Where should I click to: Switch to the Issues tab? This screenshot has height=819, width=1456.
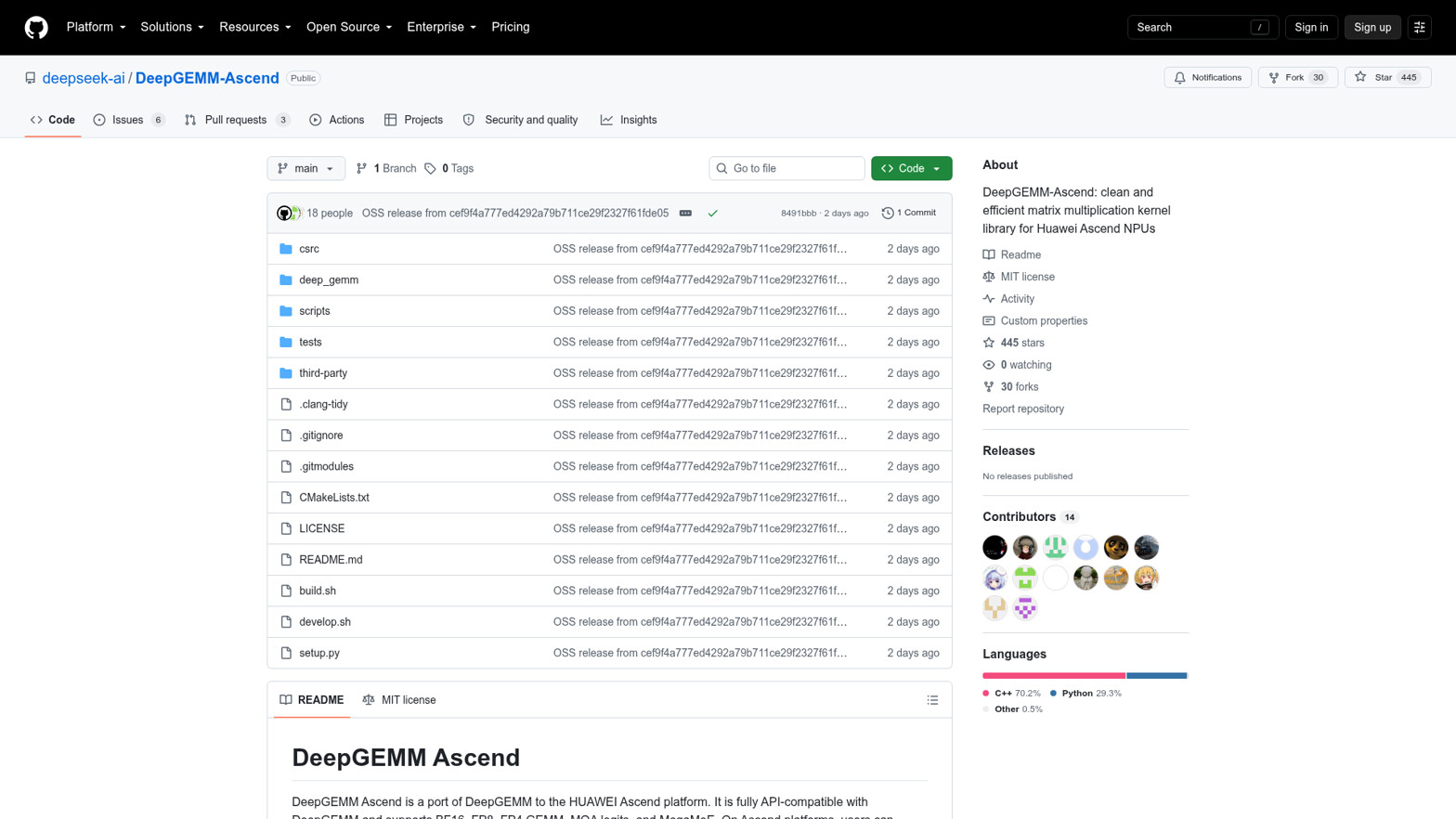click(x=129, y=120)
